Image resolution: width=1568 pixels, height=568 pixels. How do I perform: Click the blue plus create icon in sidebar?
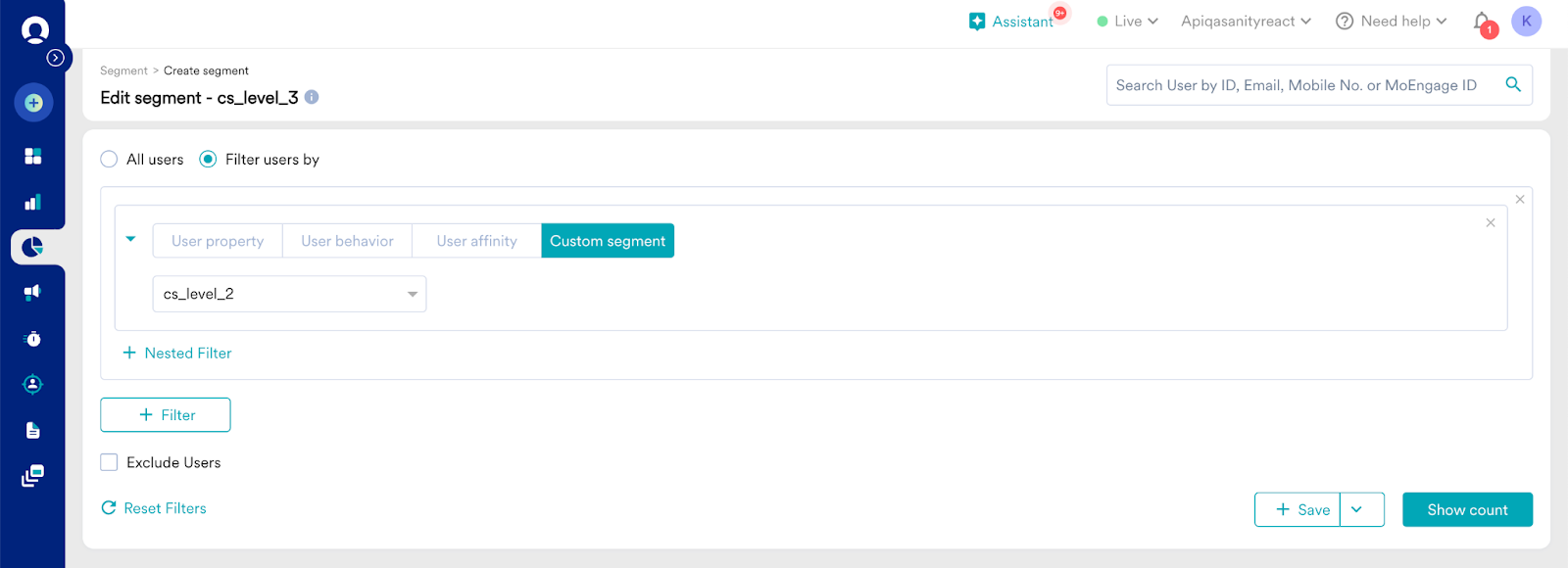33,103
